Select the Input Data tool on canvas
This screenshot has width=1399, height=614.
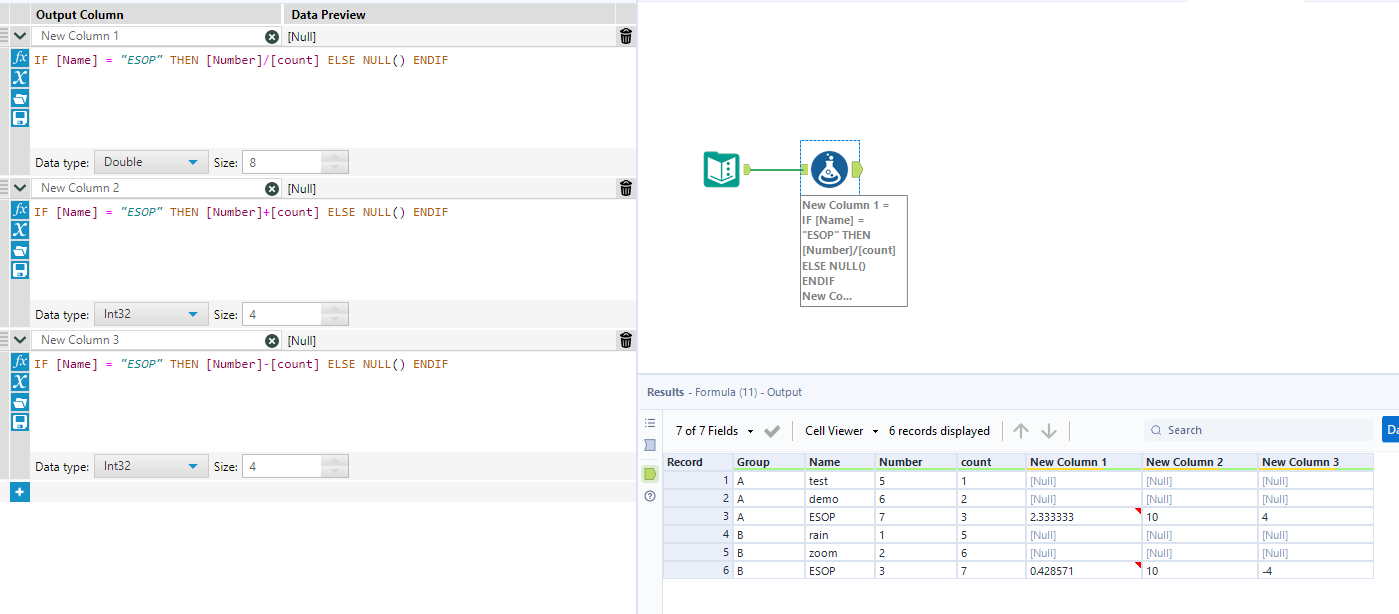(721, 169)
